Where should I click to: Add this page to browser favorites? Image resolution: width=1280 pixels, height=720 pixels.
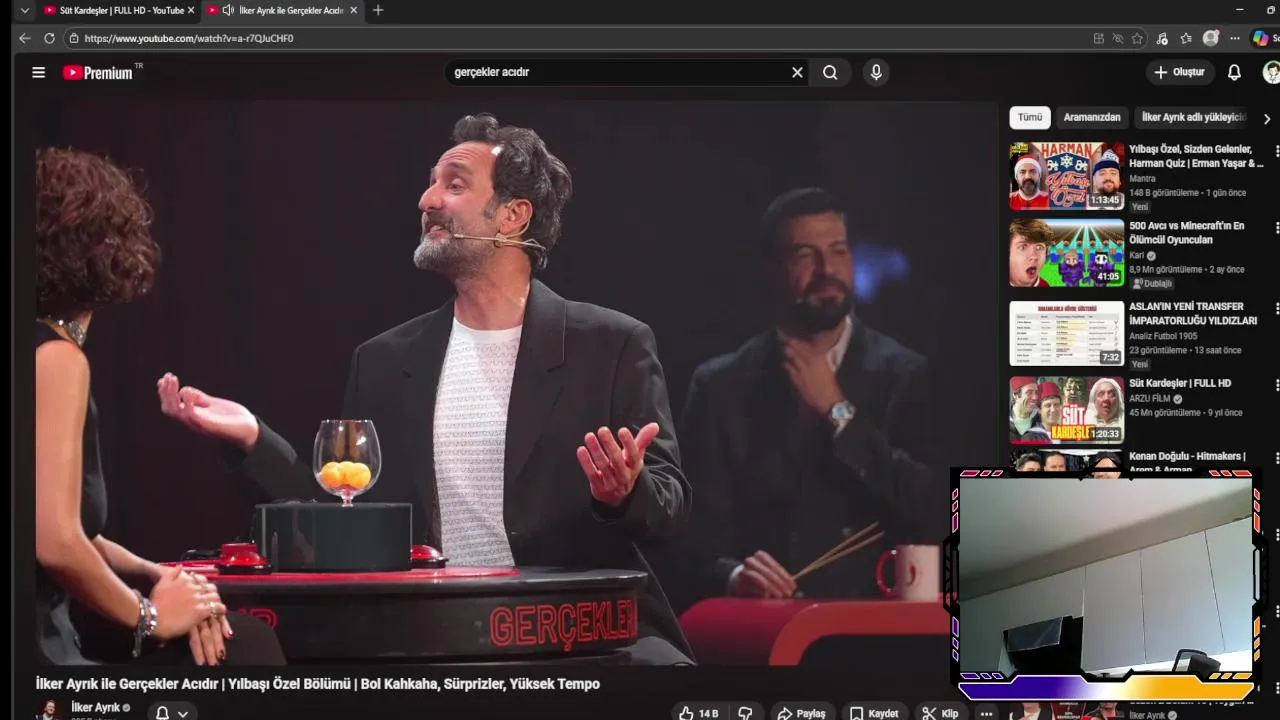pyautogui.click(x=1137, y=38)
